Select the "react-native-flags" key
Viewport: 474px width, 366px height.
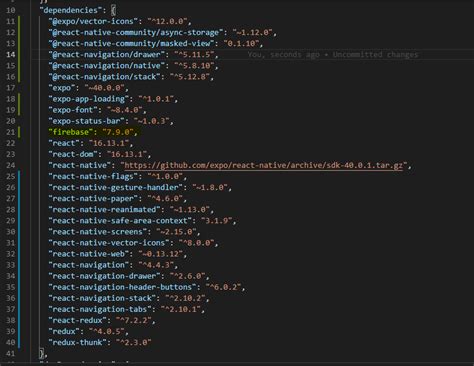click(x=93, y=176)
